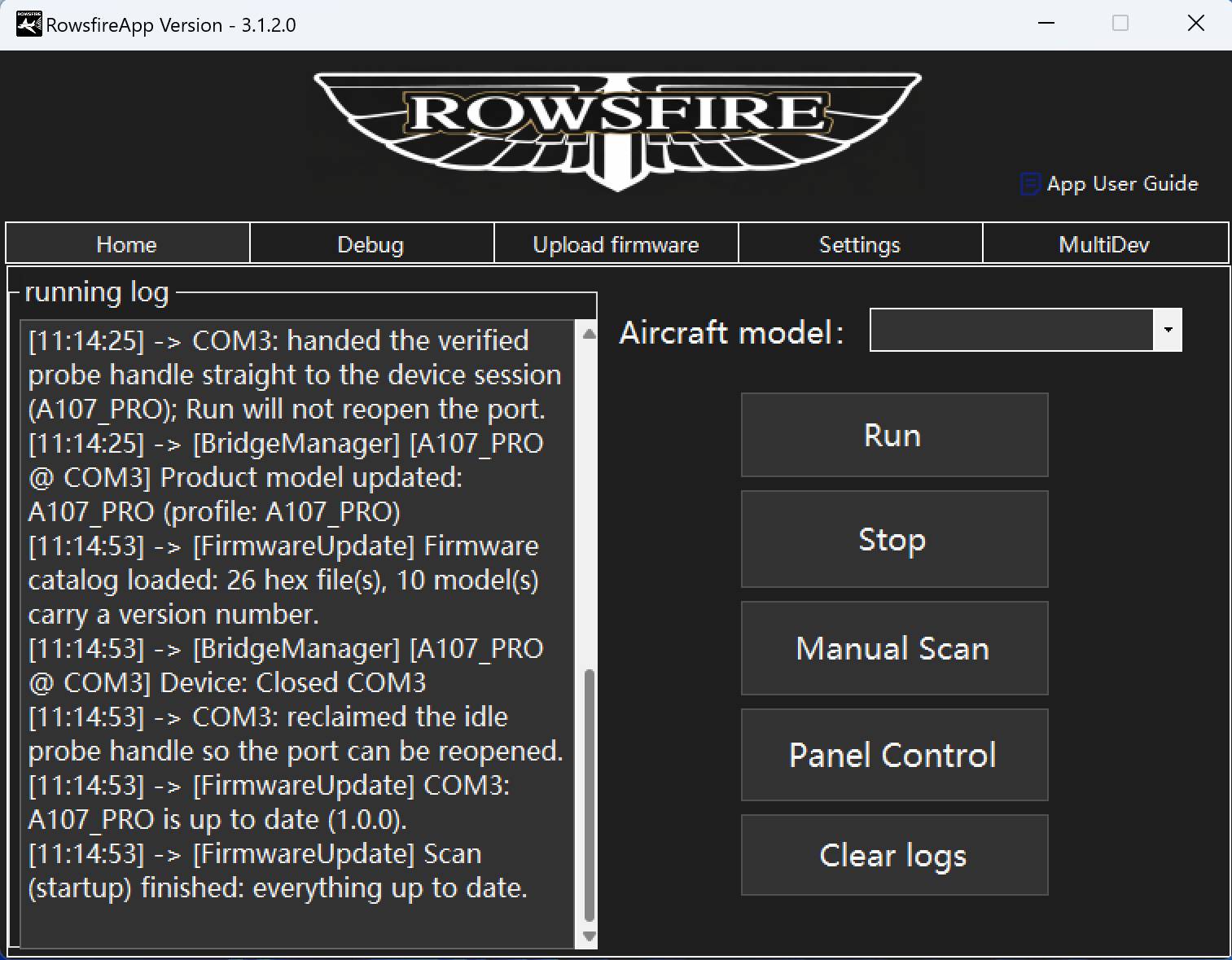Click the Rowsfire winged logo

[617, 131]
